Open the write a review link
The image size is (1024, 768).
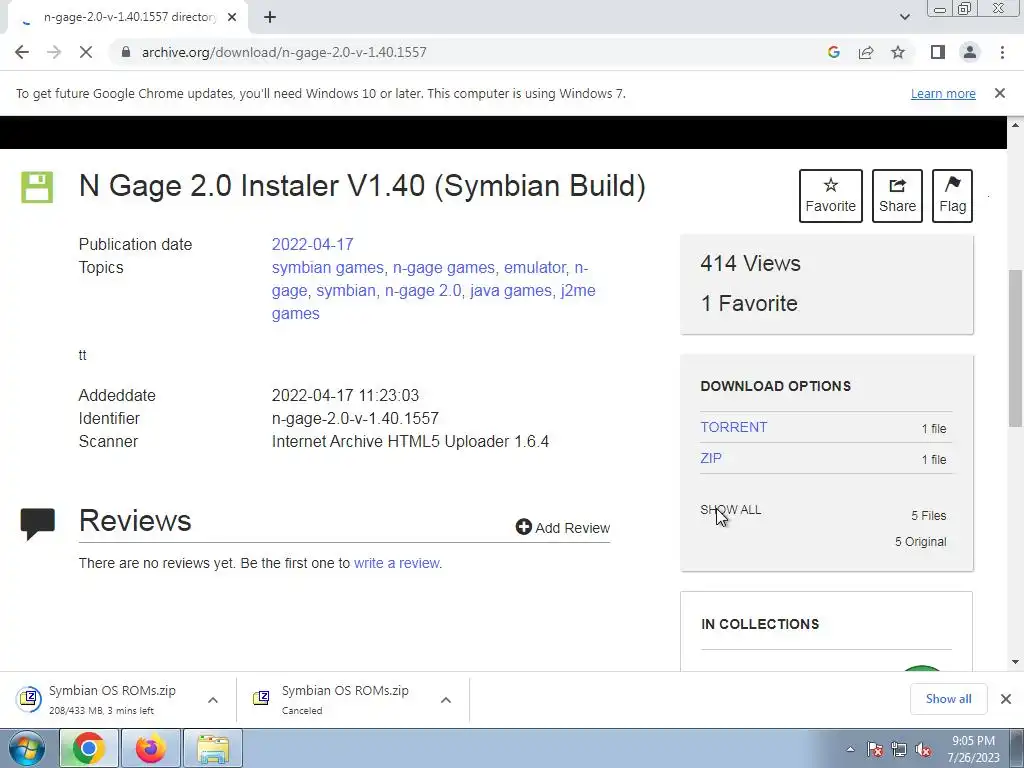coord(397,563)
